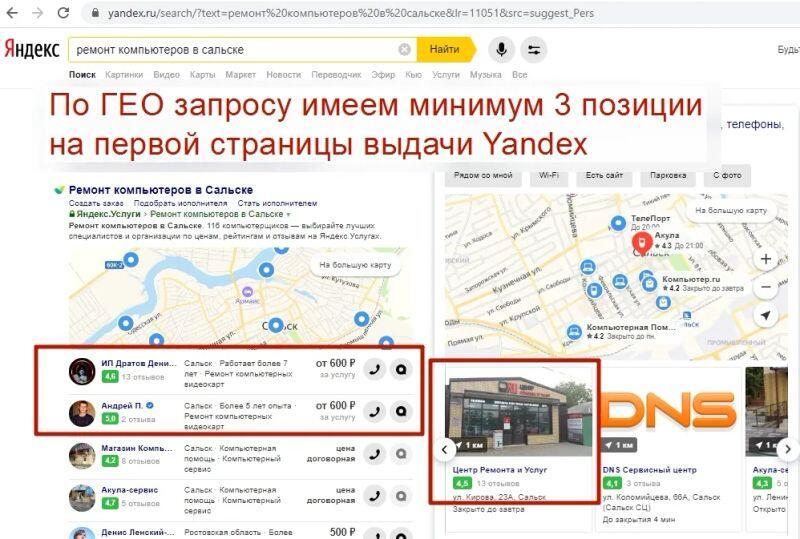The image size is (800, 539).
Task: Enable the 'Парковка' filter chip
Action: coord(668,175)
